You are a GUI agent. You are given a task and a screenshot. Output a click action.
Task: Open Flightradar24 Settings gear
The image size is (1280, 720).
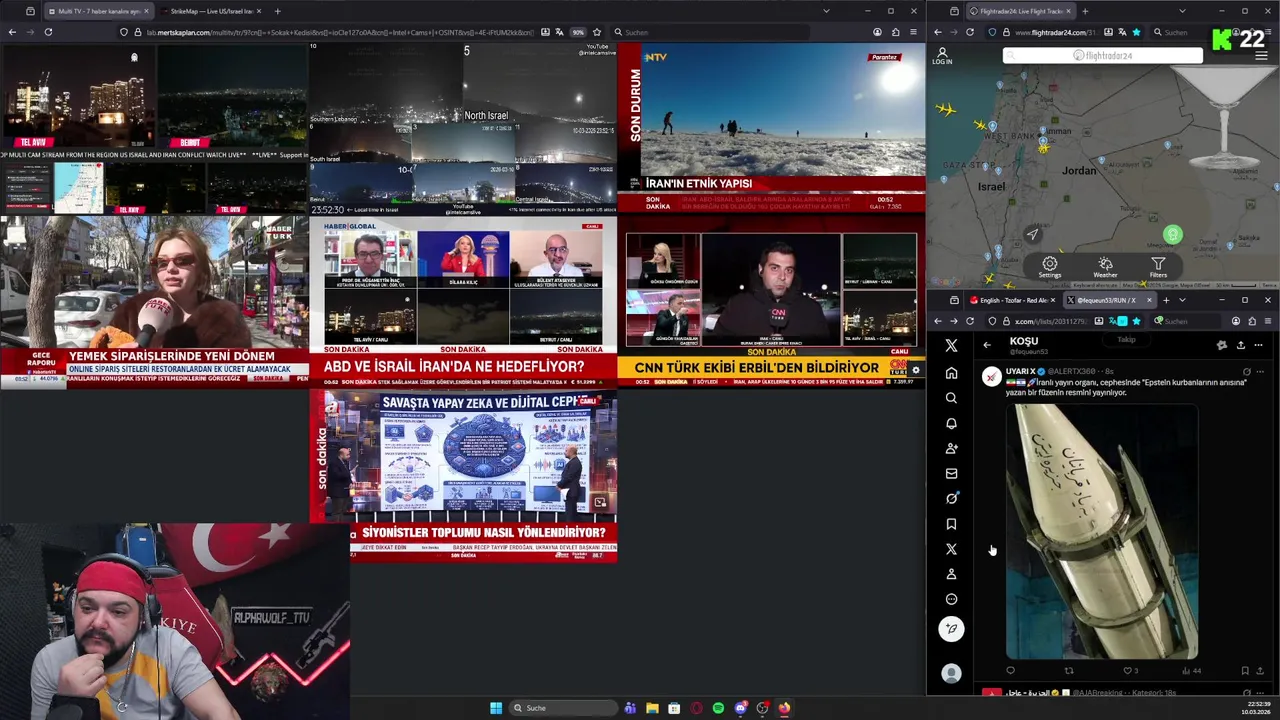pyautogui.click(x=1049, y=268)
